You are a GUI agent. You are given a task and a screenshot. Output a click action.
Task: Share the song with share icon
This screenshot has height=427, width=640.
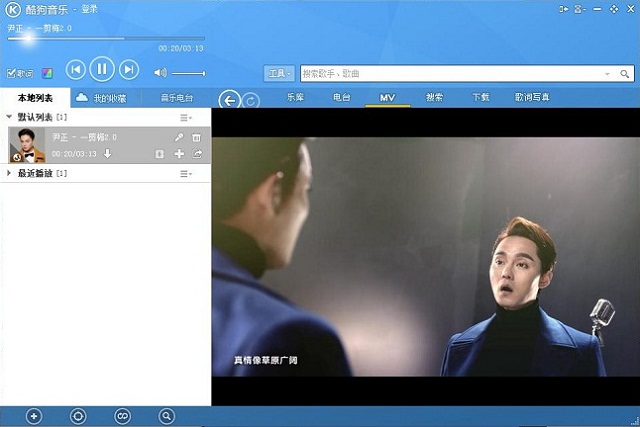pos(197,154)
